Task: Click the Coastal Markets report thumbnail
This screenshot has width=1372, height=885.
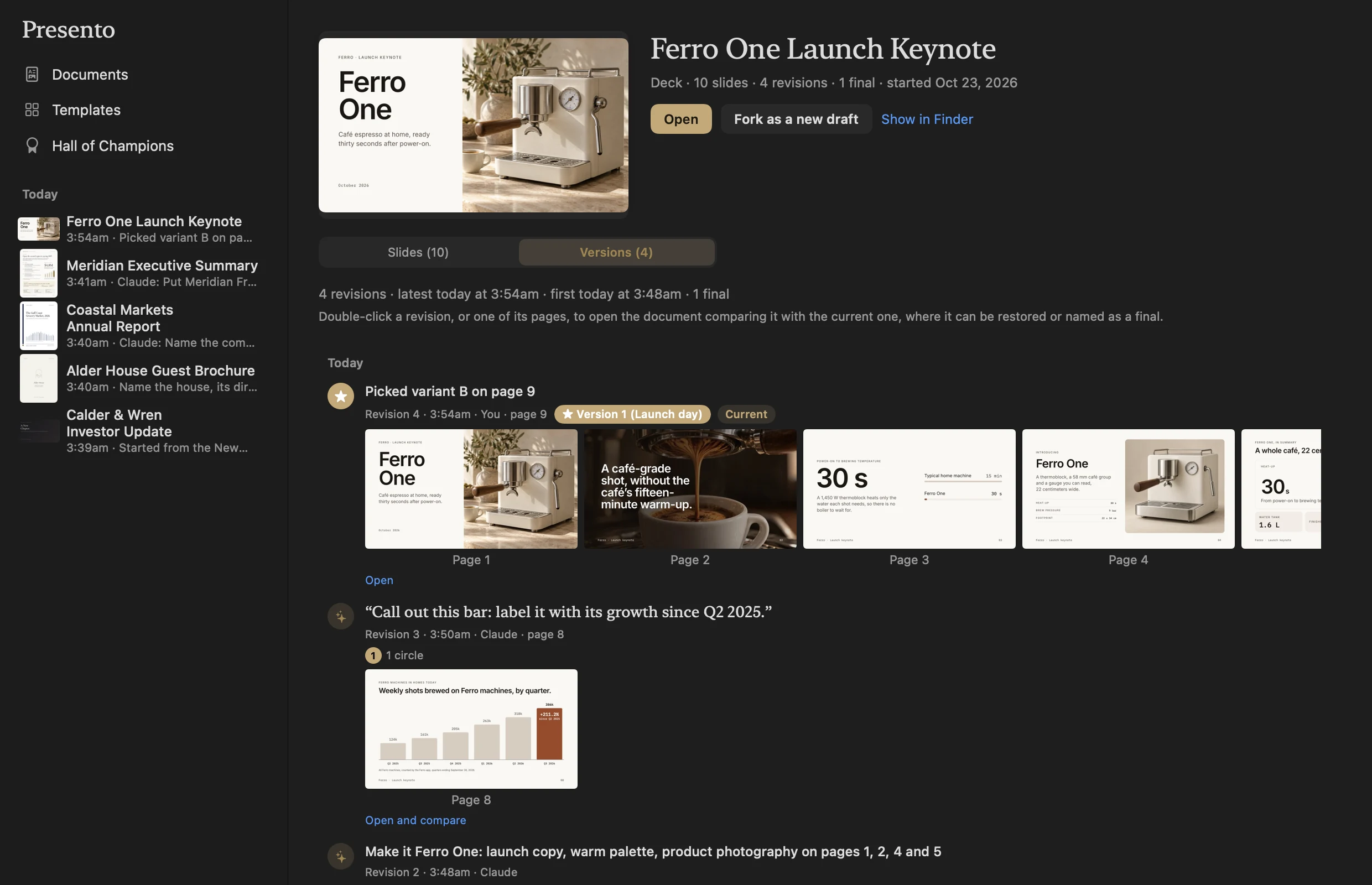Action: [39, 326]
